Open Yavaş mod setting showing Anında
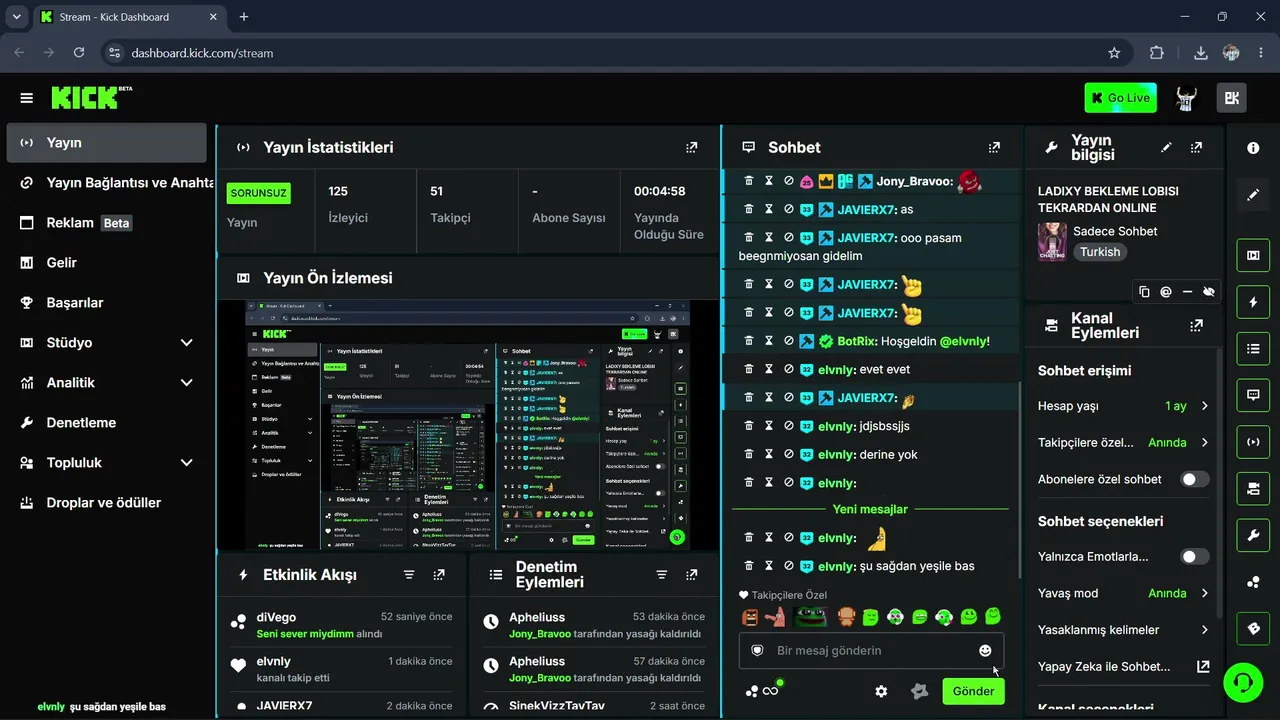The width and height of the screenshot is (1280, 720). click(x=1123, y=593)
